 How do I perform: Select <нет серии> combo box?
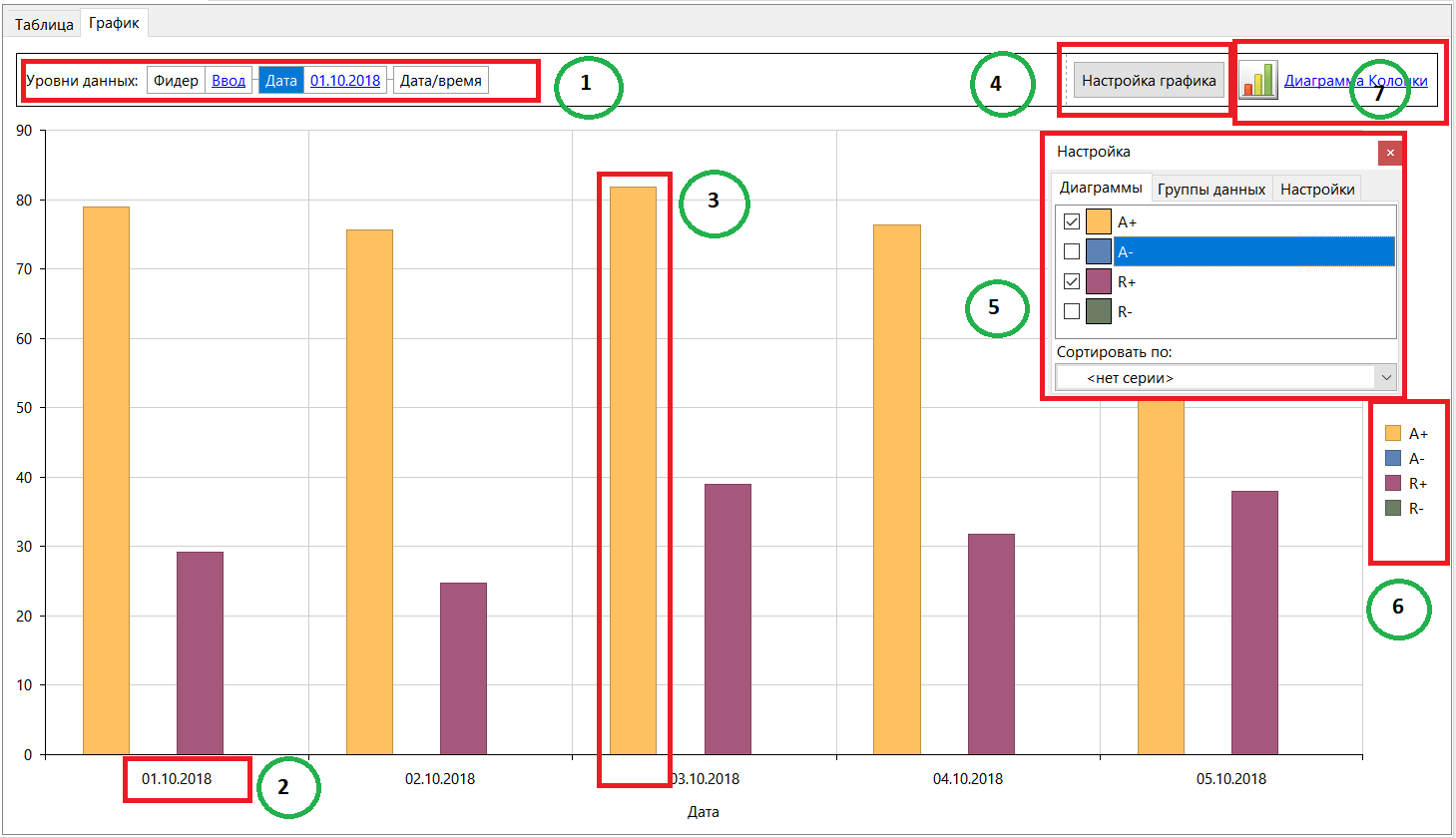pyautogui.click(x=1198, y=377)
